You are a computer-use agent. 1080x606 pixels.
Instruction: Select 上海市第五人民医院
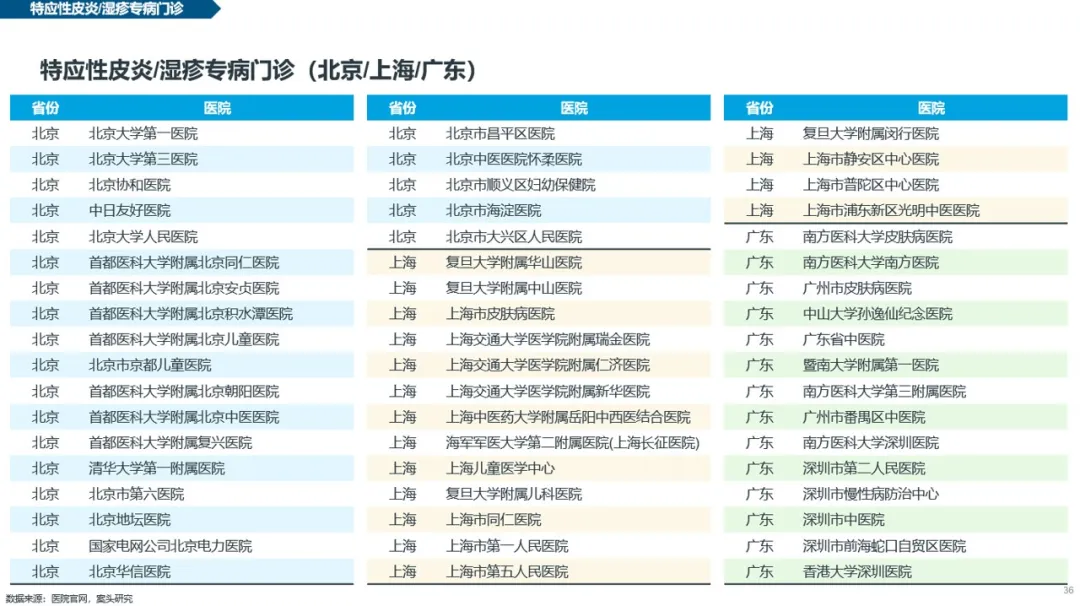point(507,572)
